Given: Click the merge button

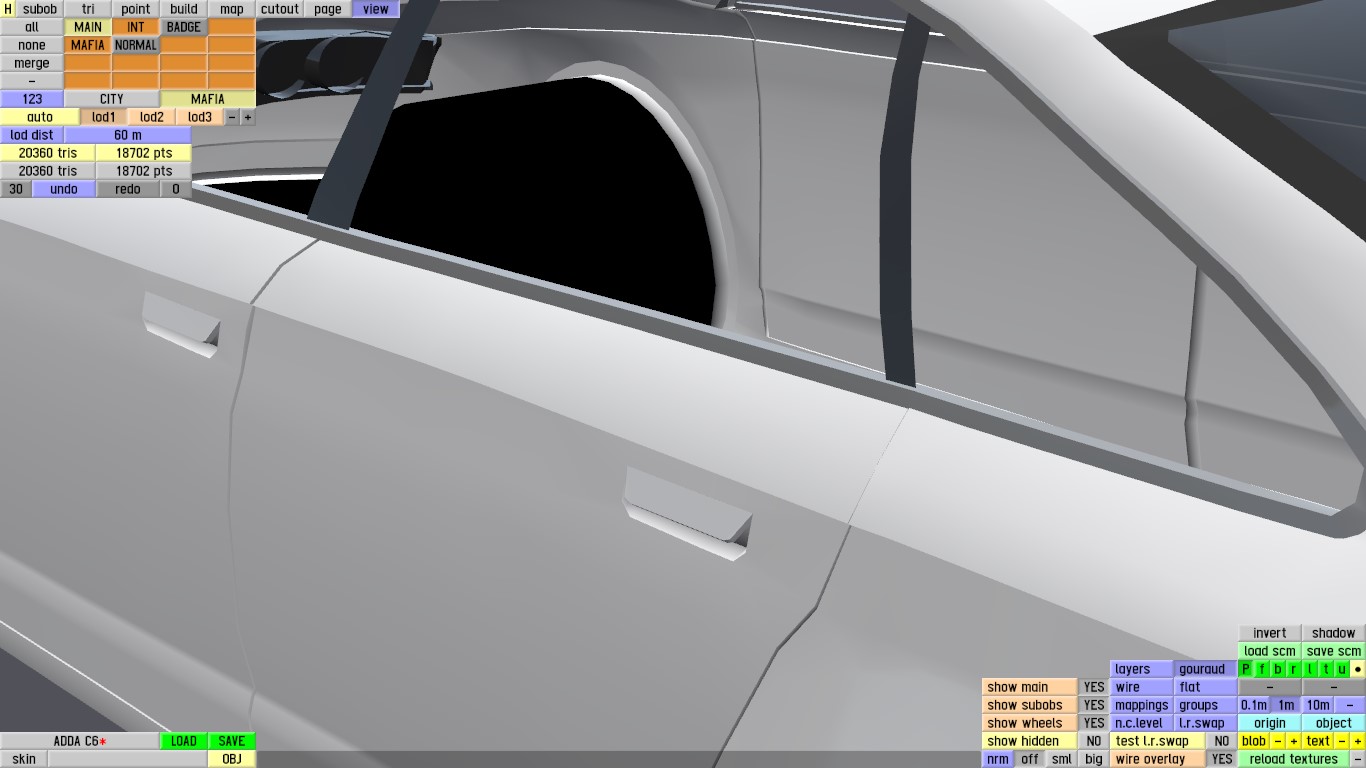Looking at the screenshot, I should [x=32, y=63].
